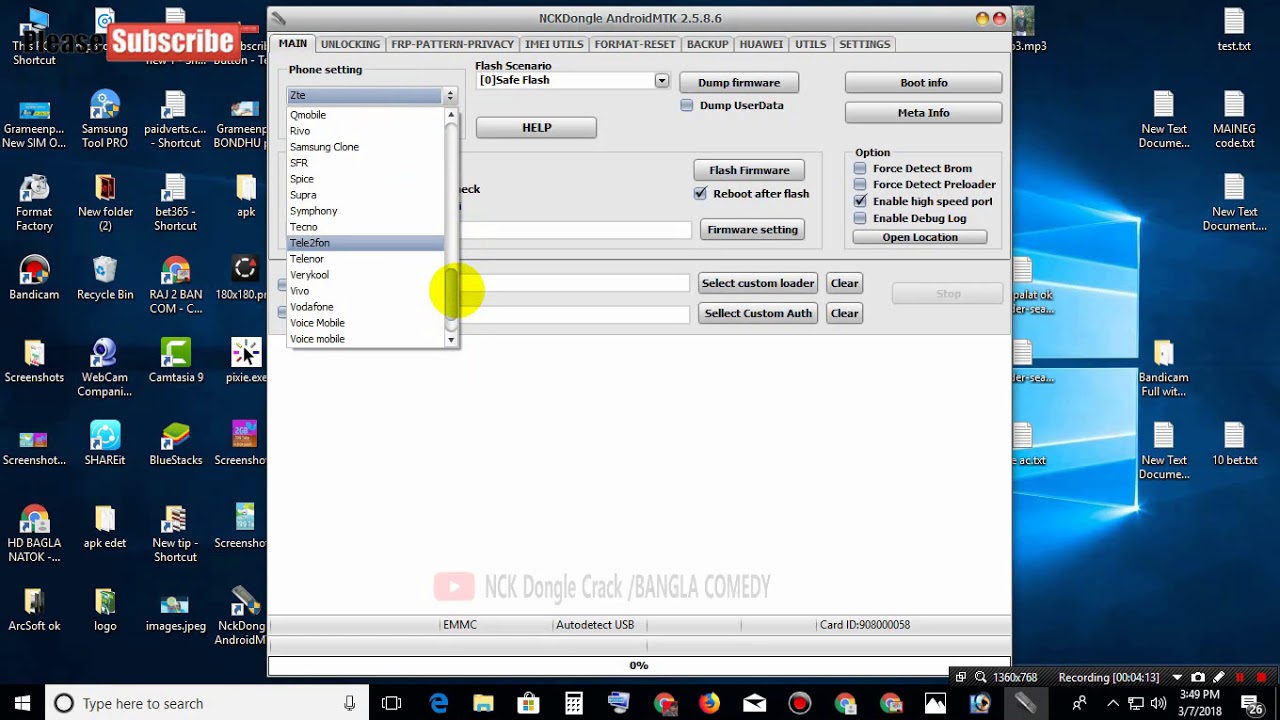
Task: Switch to BACKUP tab
Action: tap(707, 44)
